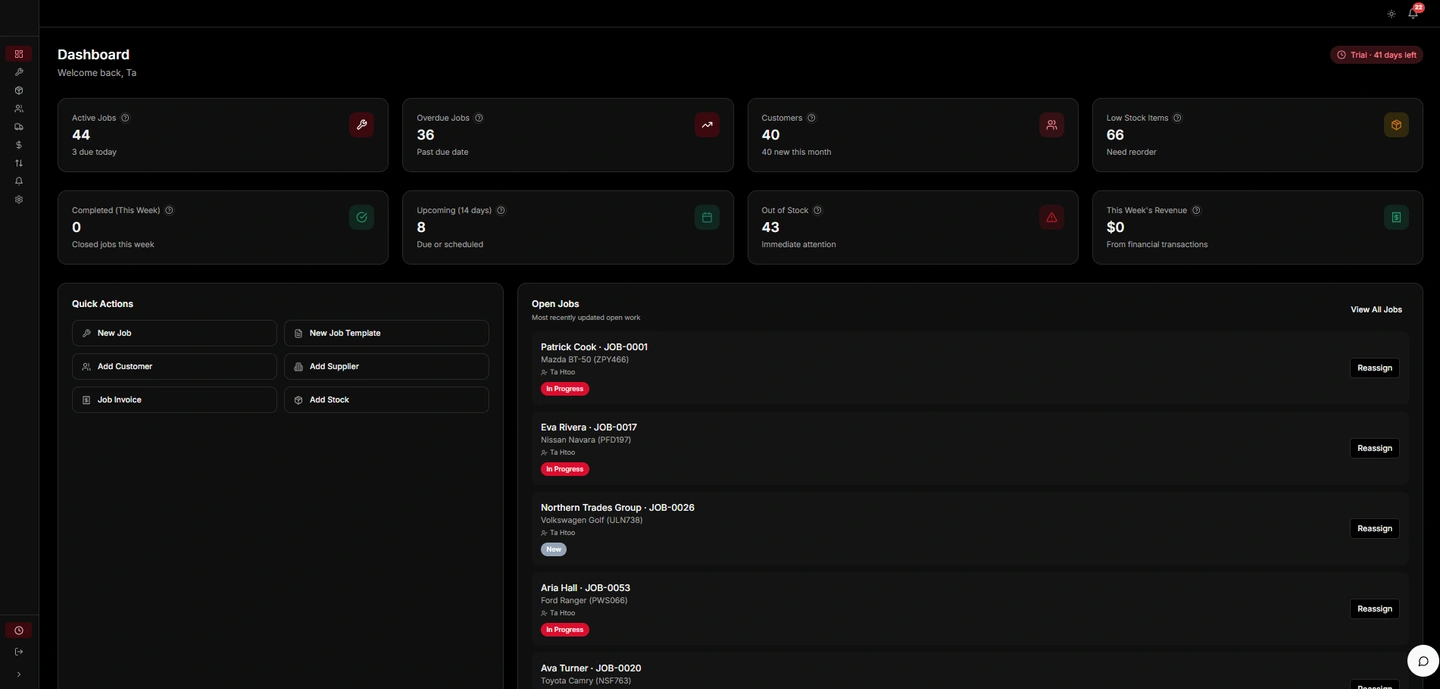Click the Low Stock Items count 66
Image resolution: width=1440 pixels, height=689 pixels.
[x=1115, y=135]
